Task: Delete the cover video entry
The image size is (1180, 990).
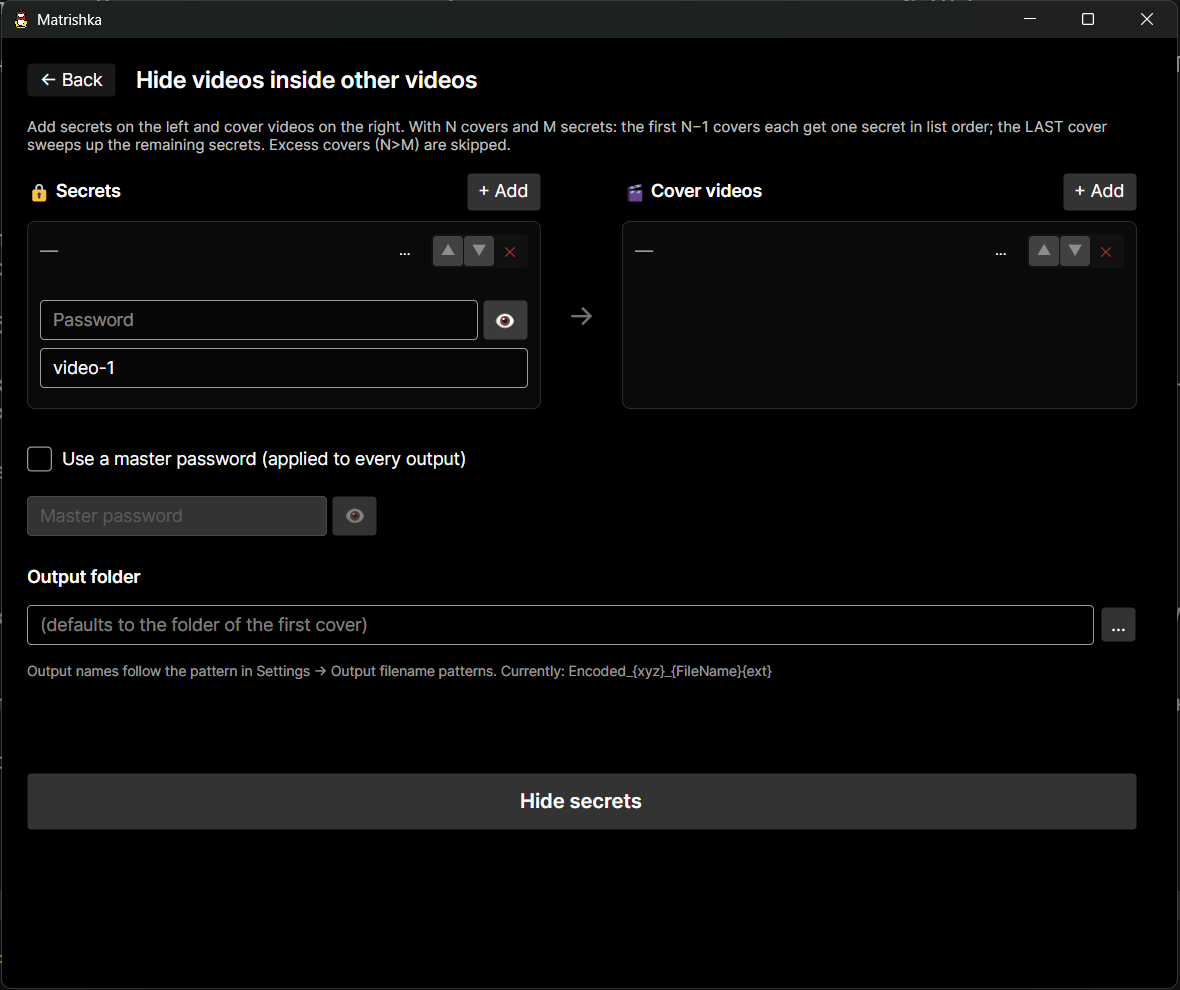Action: 1106,252
